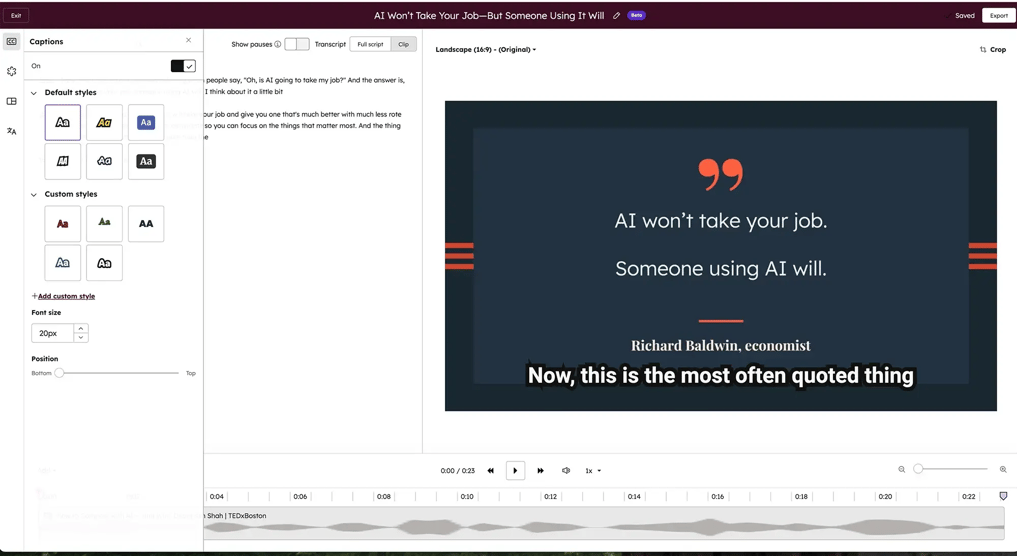Screen dimensions: 1017x556
Task: Click the transcript line about taking my job
Action: [305, 80]
